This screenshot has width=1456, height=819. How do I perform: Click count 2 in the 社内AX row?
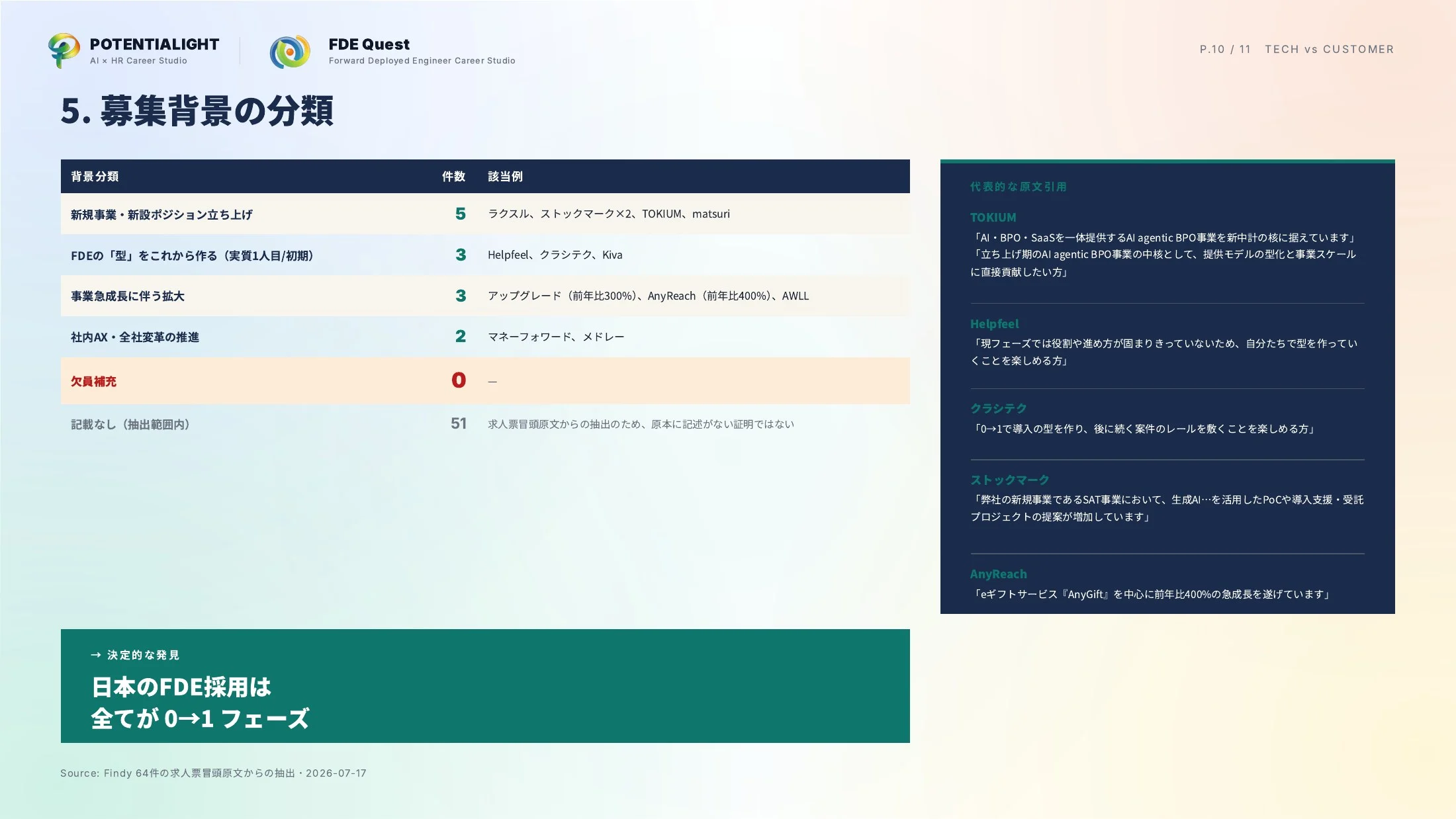click(x=461, y=336)
